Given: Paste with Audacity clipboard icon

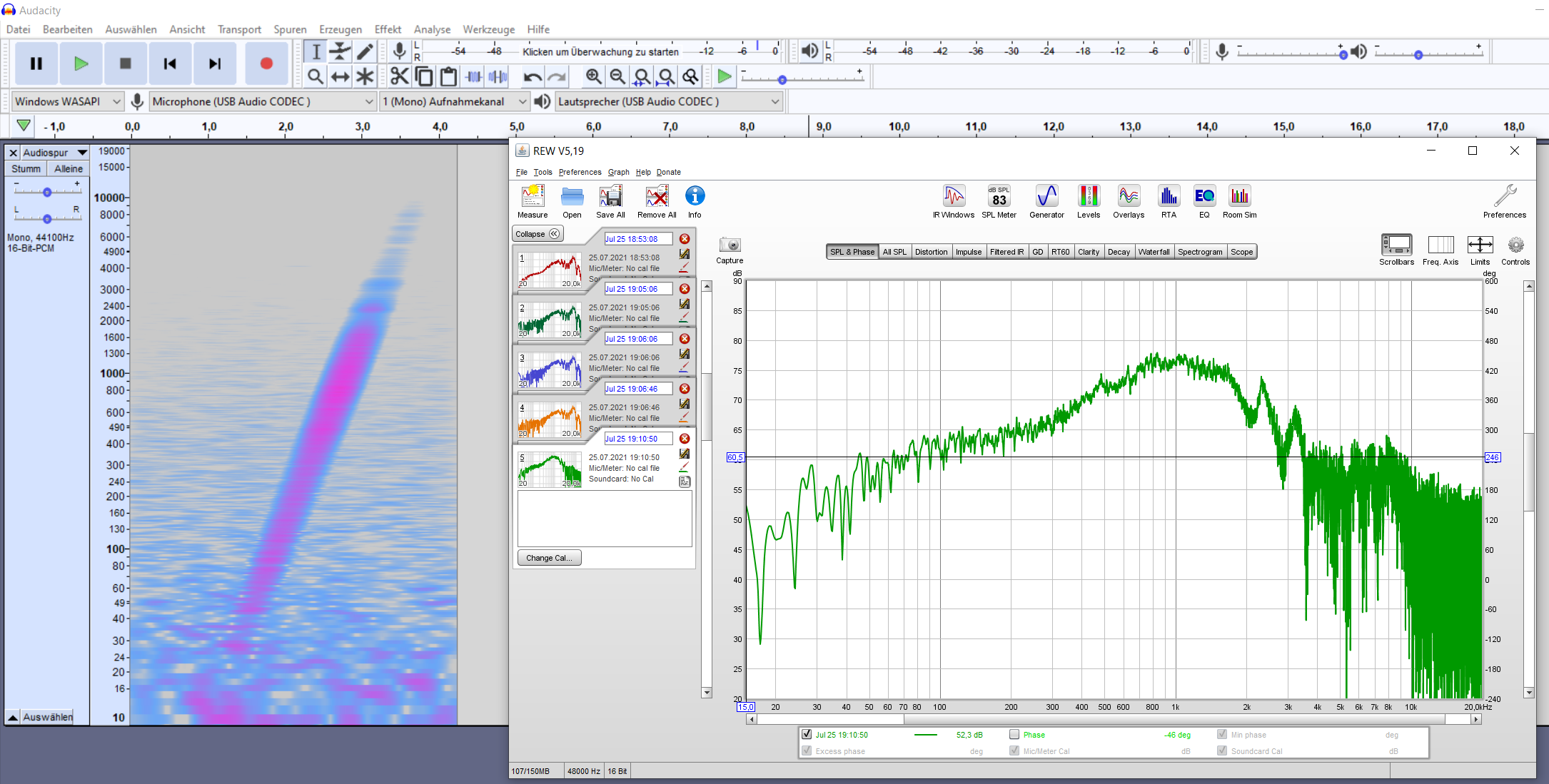Looking at the screenshot, I should pyautogui.click(x=448, y=76).
